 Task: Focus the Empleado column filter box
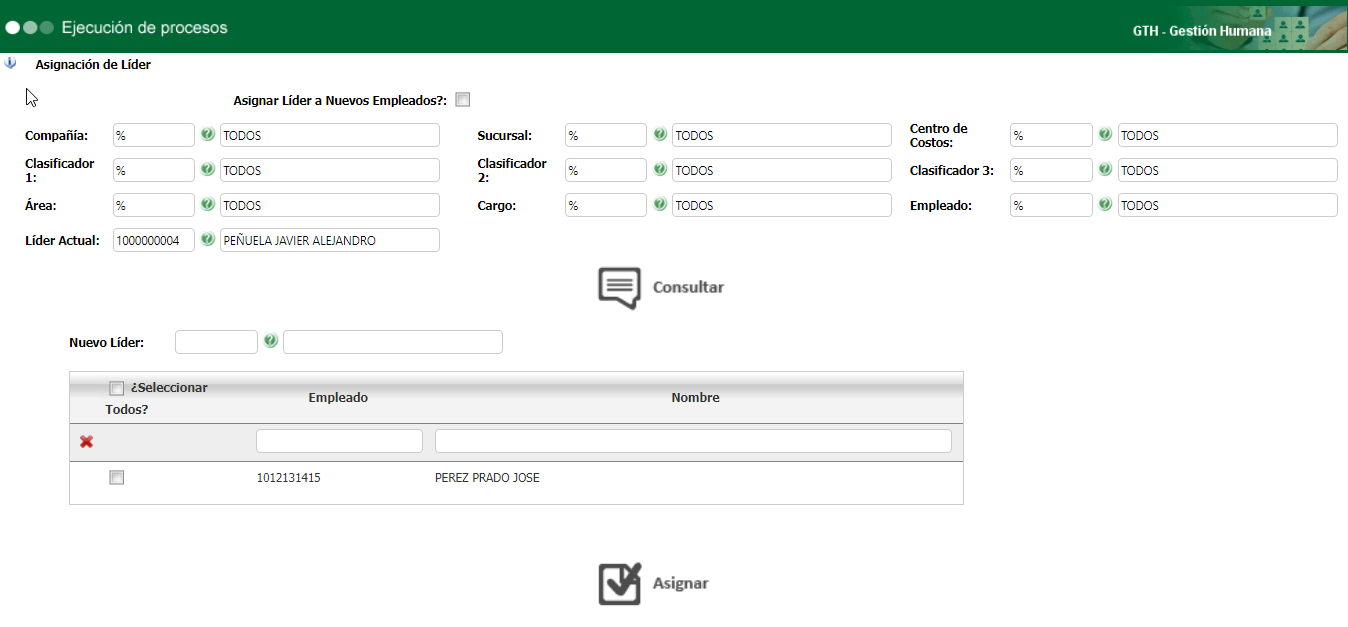coord(339,441)
